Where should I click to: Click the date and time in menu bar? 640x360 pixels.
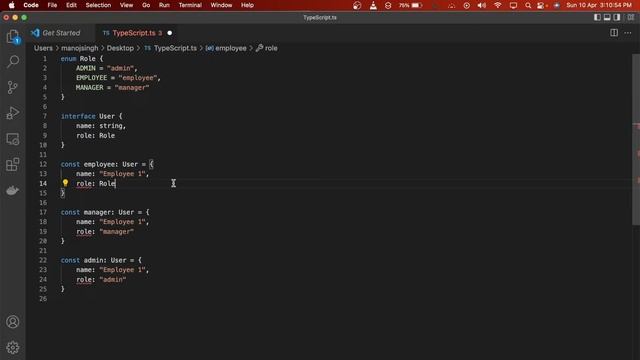point(599,5)
